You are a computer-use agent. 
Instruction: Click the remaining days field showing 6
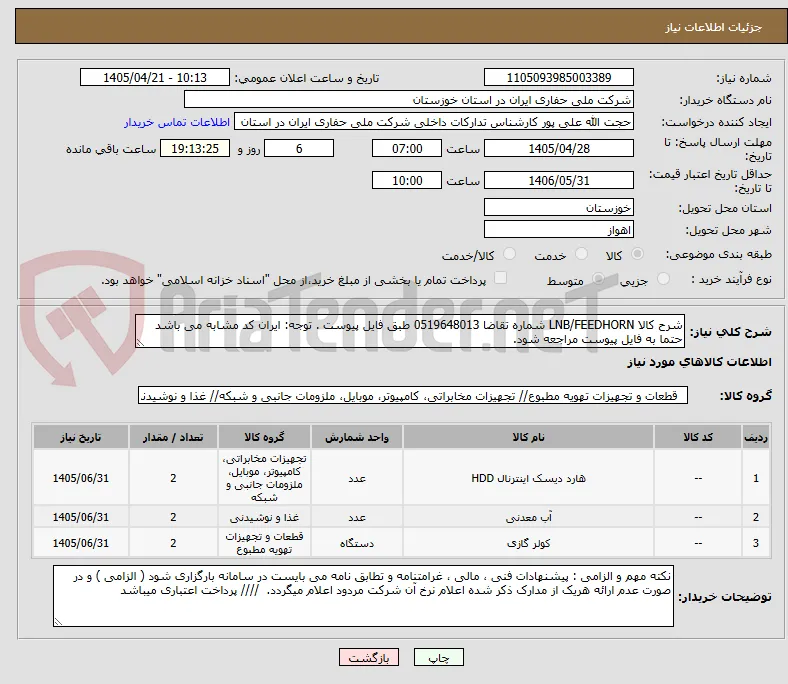coord(299,148)
